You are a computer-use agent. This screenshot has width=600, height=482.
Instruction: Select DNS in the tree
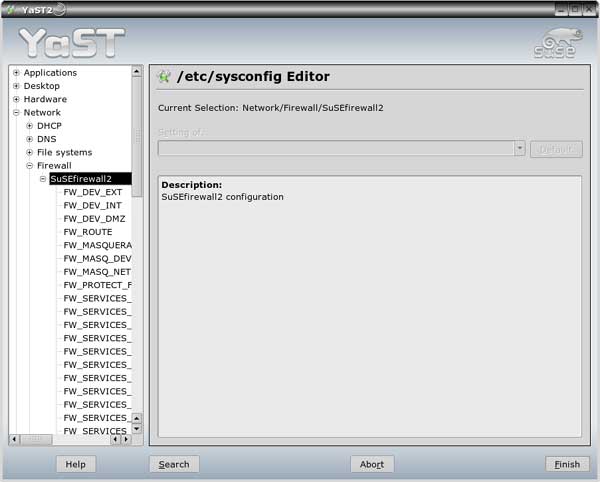click(x=47, y=139)
